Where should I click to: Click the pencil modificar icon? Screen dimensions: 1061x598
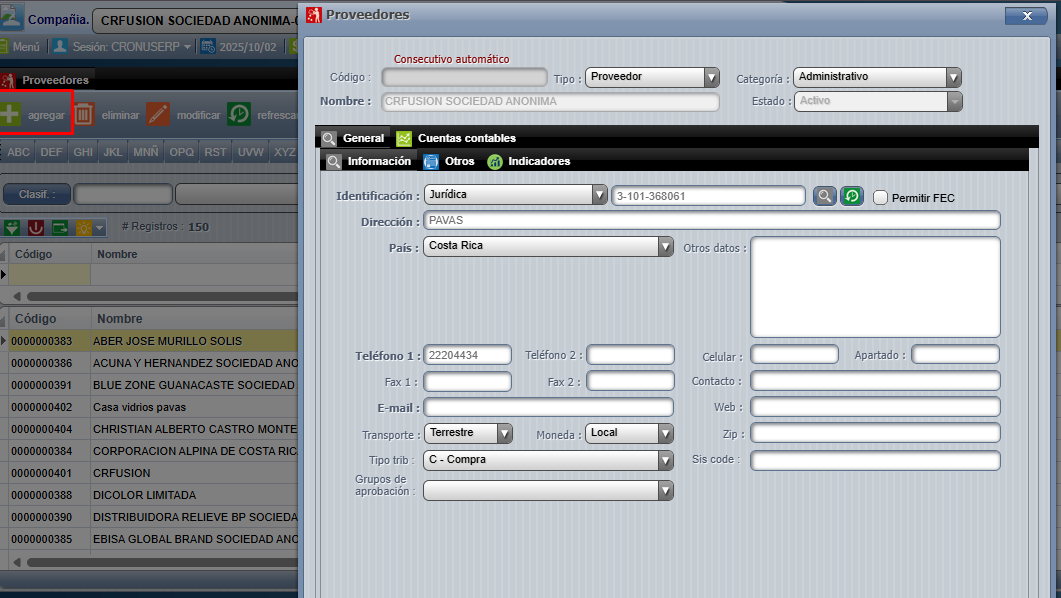pyautogui.click(x=158, y=114)
